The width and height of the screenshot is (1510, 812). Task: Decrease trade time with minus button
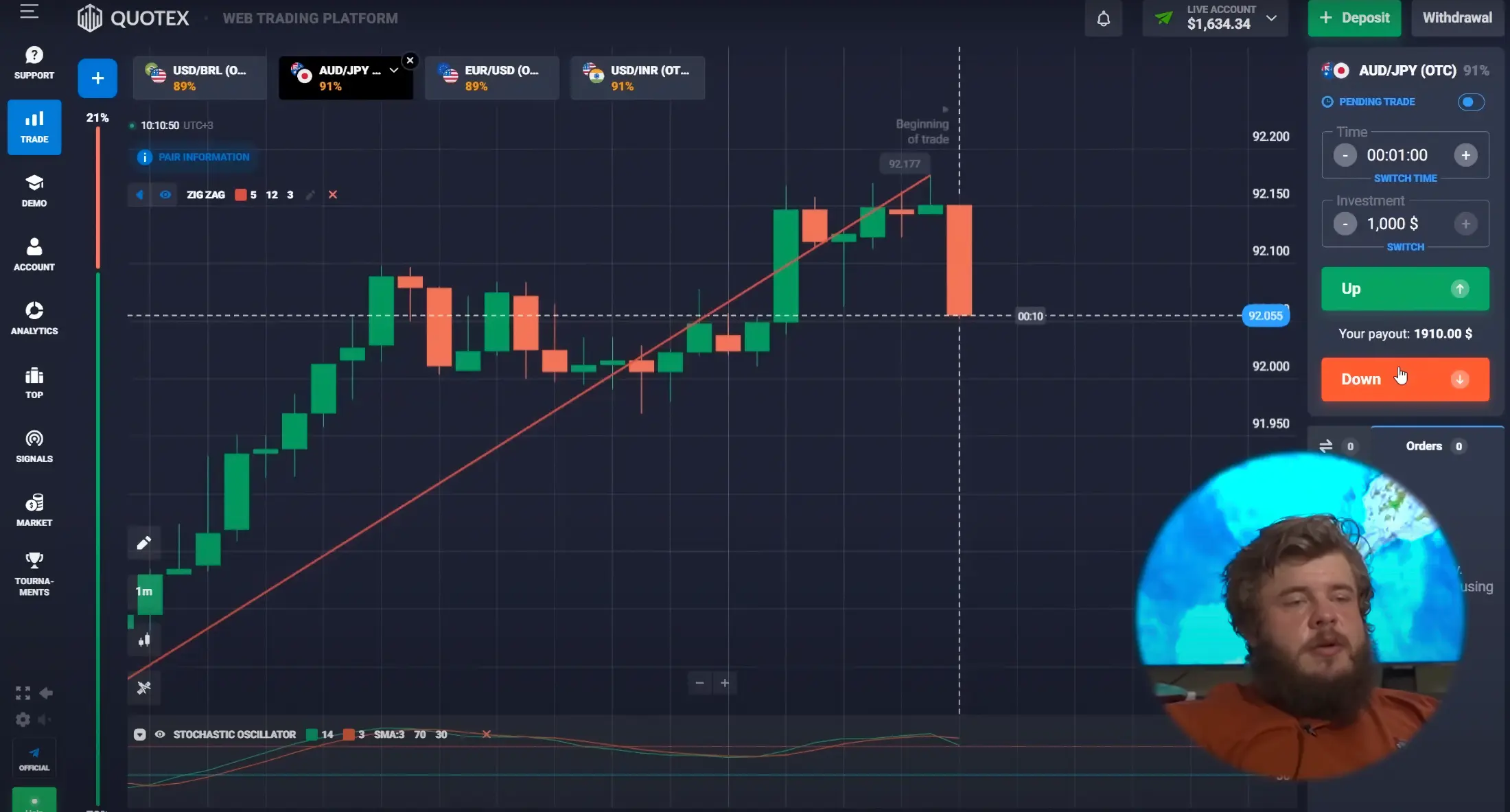point(1345,155)
